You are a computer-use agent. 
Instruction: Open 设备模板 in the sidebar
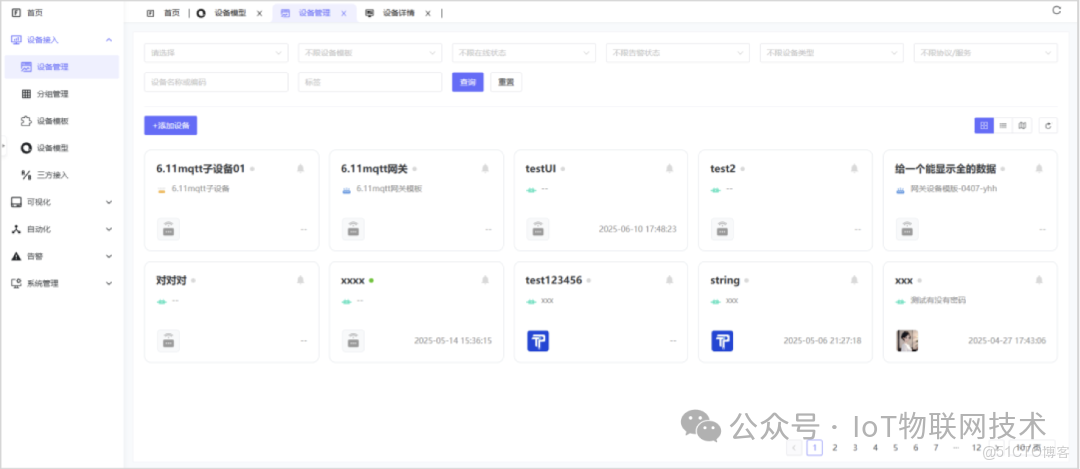point(62,121)
